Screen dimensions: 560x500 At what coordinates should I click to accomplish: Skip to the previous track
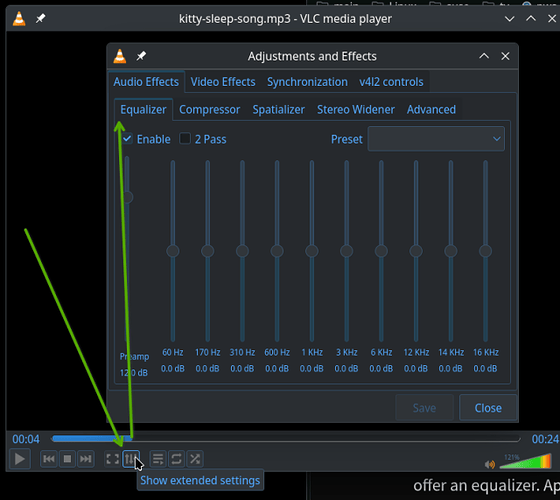(x=49, y=459)
